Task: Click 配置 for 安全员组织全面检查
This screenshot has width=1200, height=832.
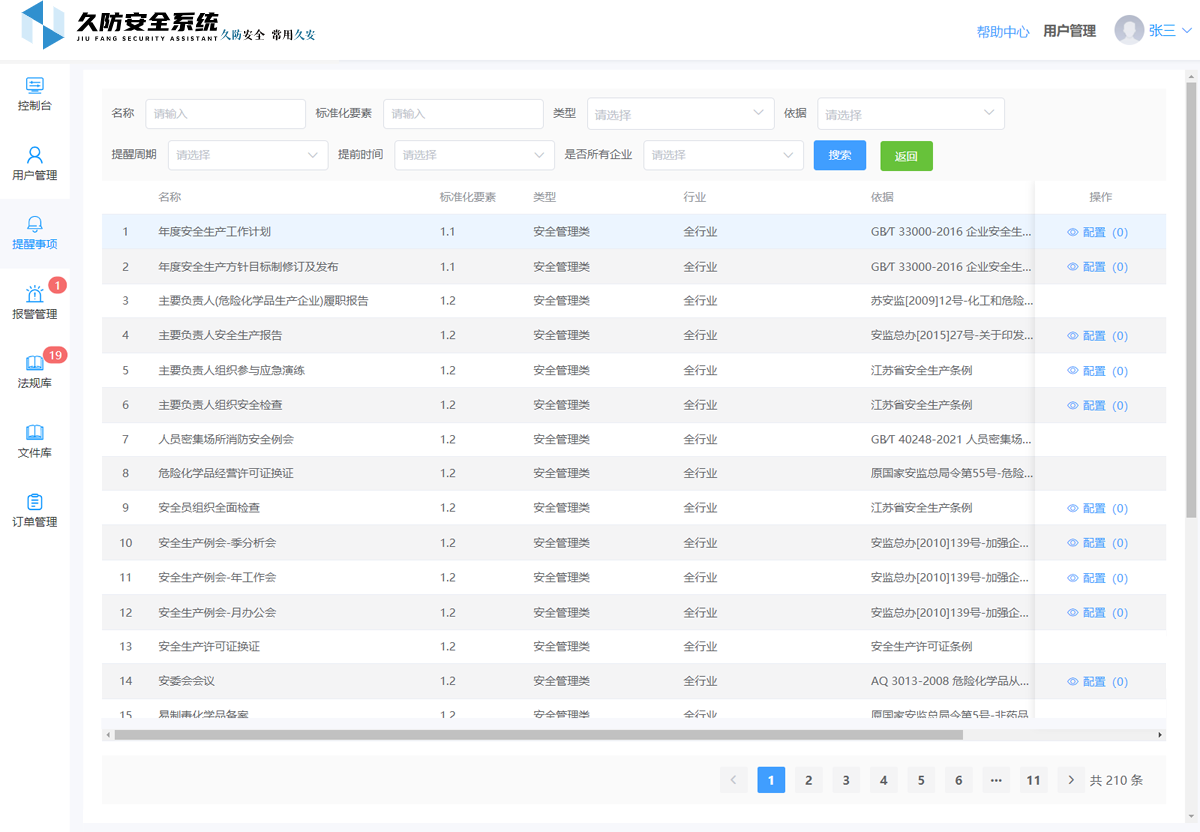Action: (x=1097, y=509)
